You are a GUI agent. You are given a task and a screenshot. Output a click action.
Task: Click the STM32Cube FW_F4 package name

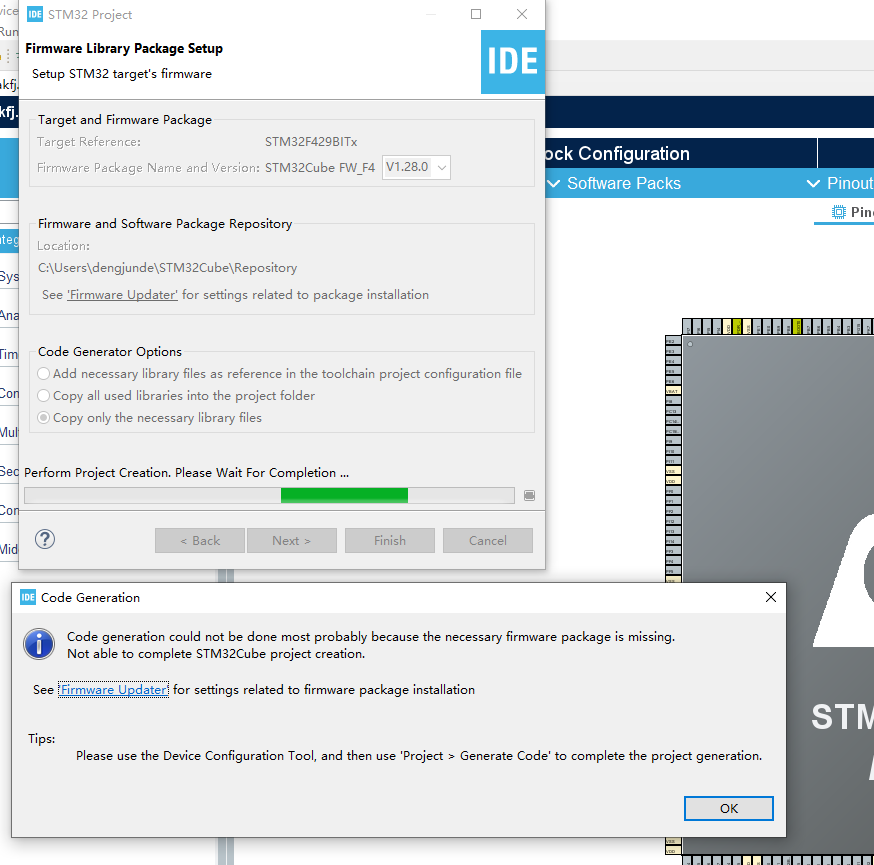pyautogui.click(x=320, y=168)
